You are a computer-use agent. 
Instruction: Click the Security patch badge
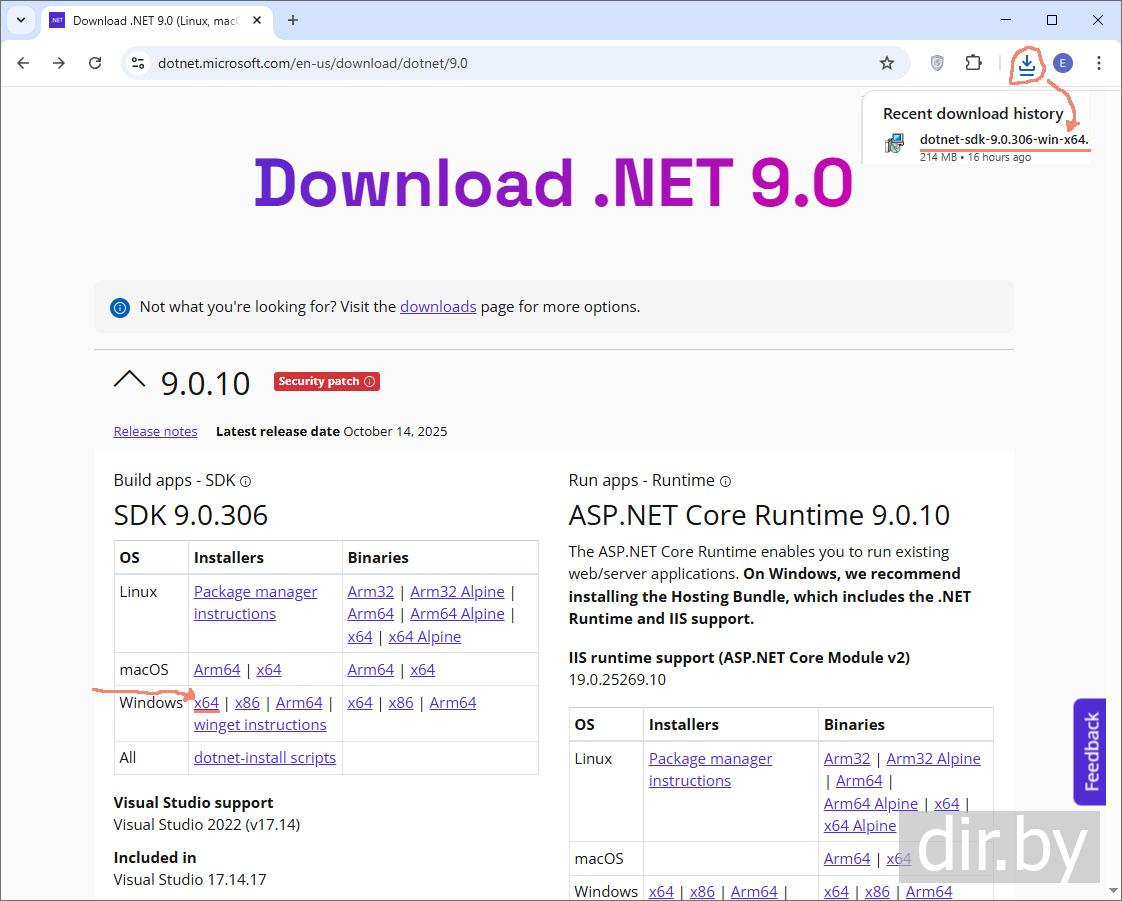point(326,381)
